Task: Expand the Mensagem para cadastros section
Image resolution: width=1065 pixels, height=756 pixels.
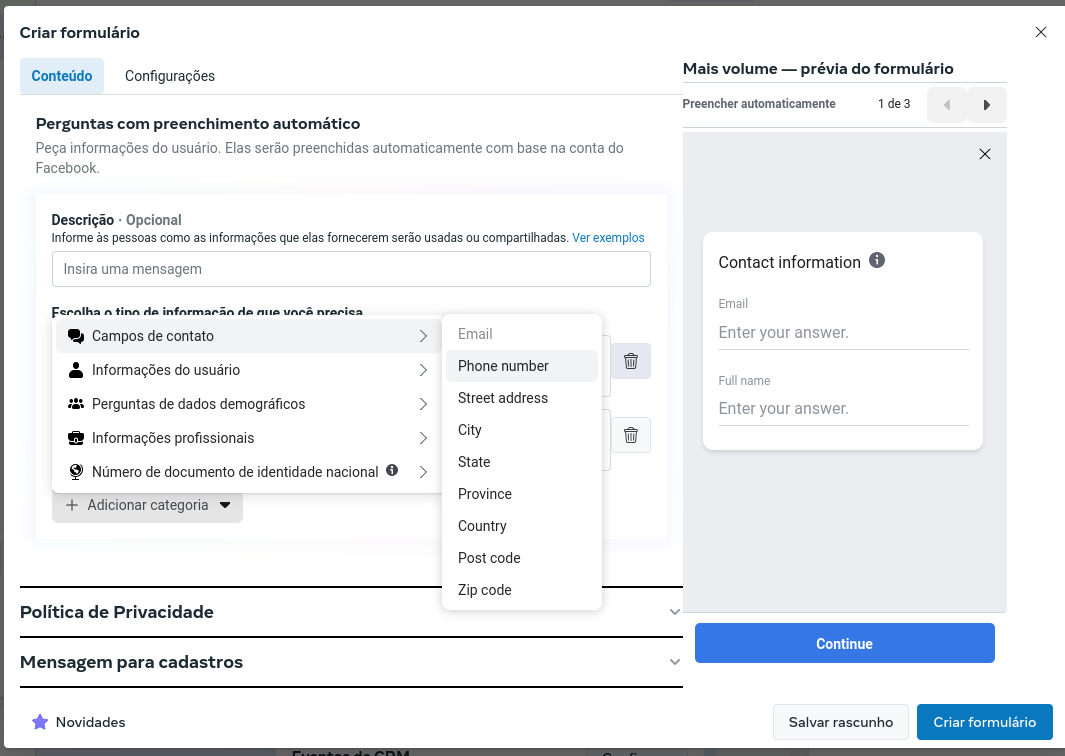Action: (351, 662)
